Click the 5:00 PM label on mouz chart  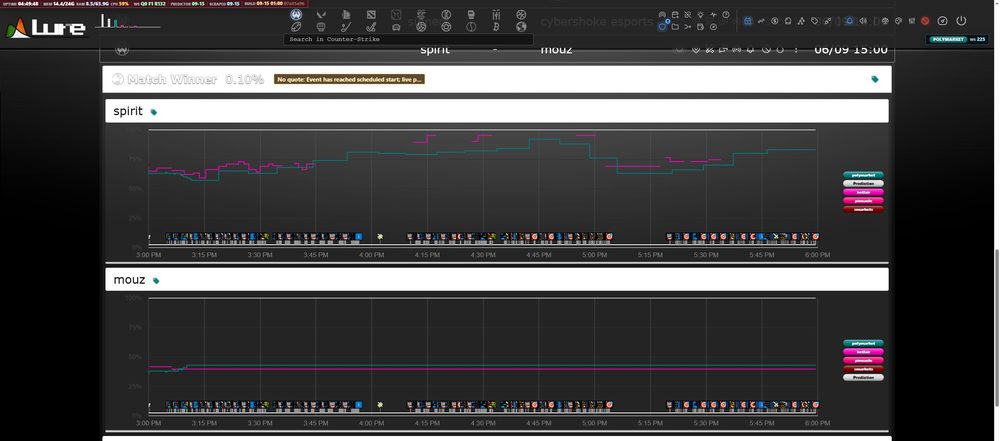(x=594, y=423)
